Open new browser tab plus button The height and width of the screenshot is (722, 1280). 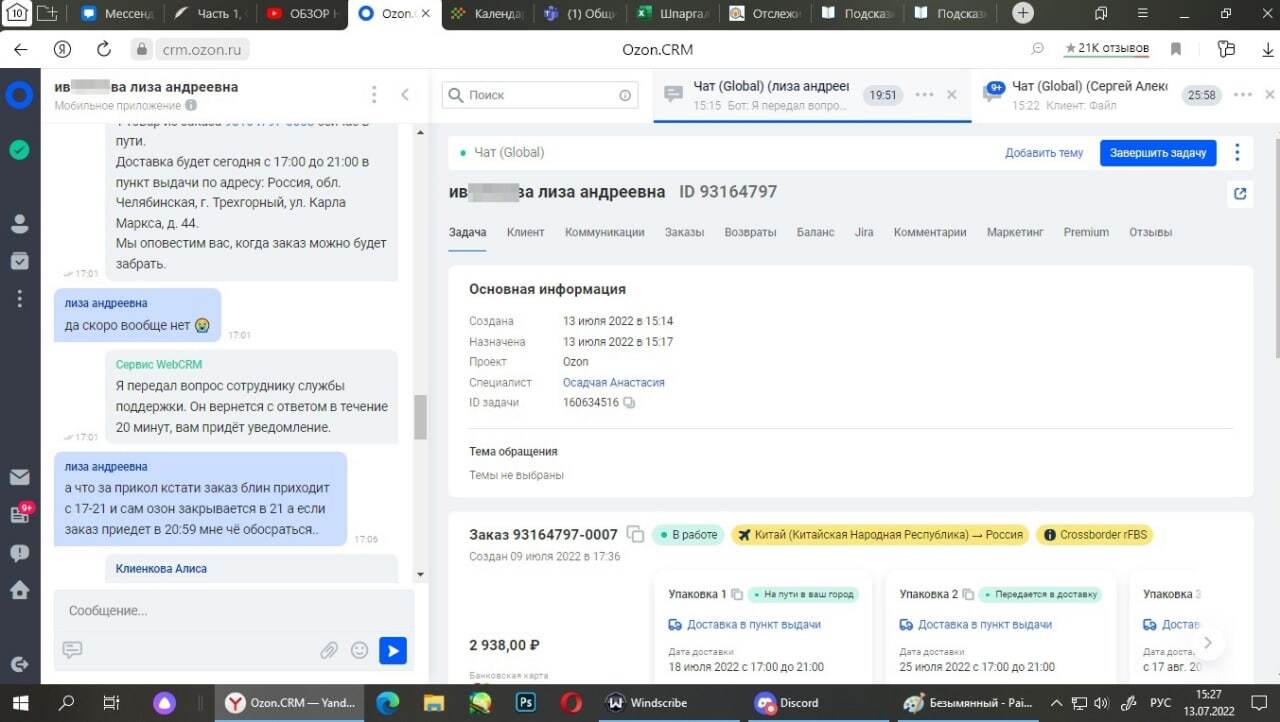(x=1022, y=13)
